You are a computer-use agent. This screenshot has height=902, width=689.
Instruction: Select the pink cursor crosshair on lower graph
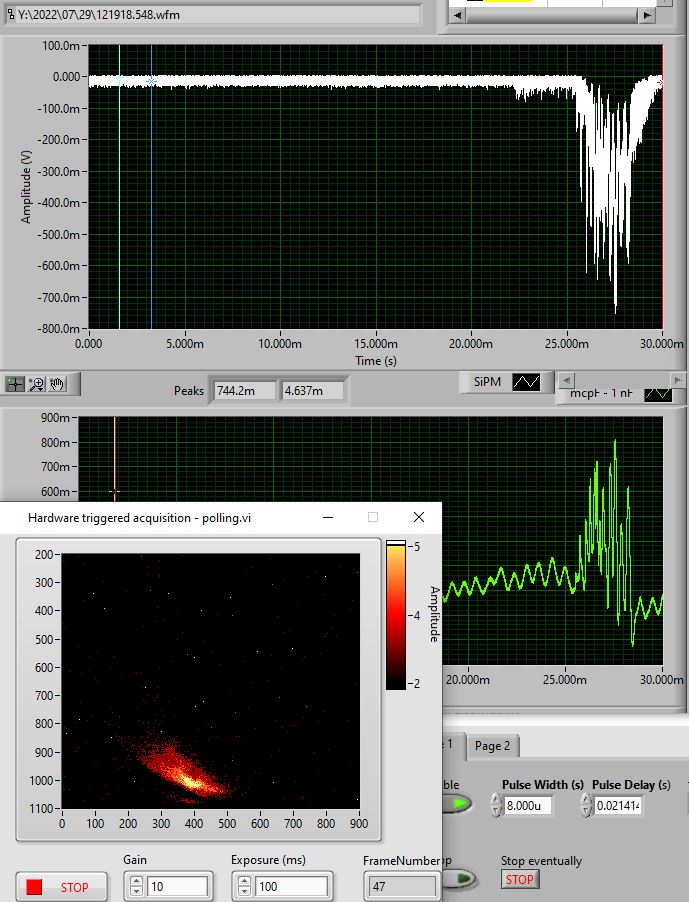click(114, 491)
